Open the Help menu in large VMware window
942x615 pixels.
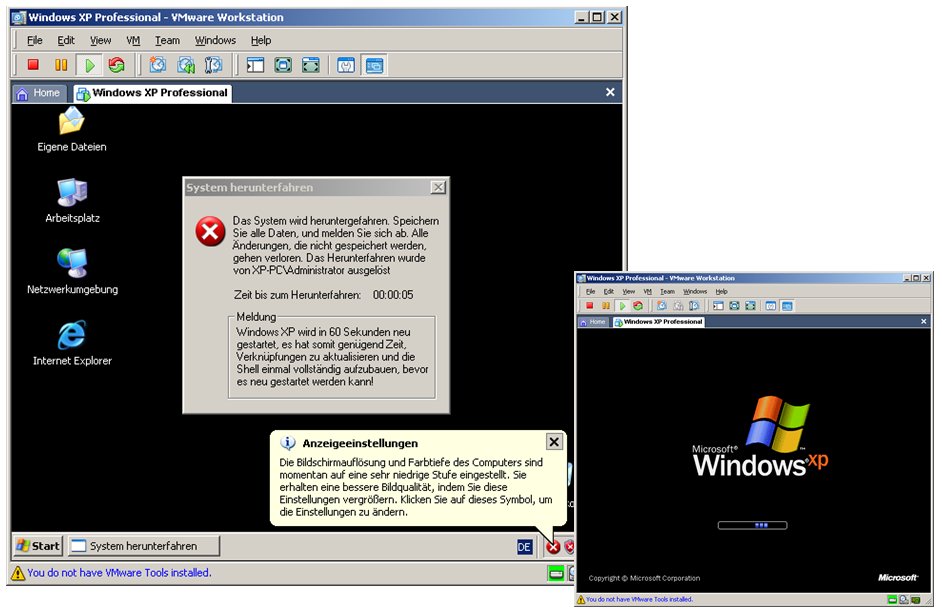pyautogui.click(x=261, y=40)
